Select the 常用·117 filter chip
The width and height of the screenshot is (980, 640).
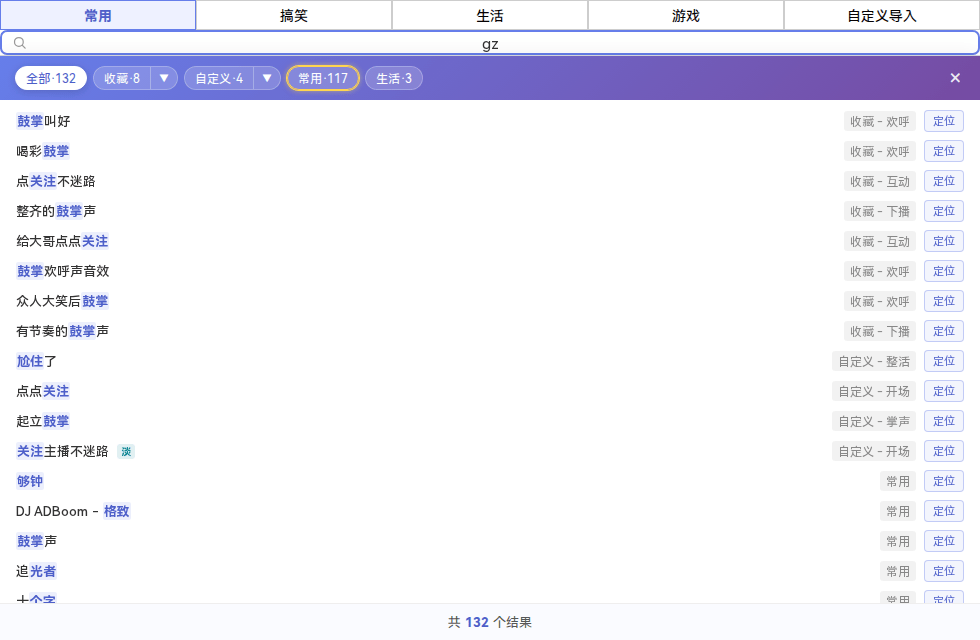click(x=322, y=78)
